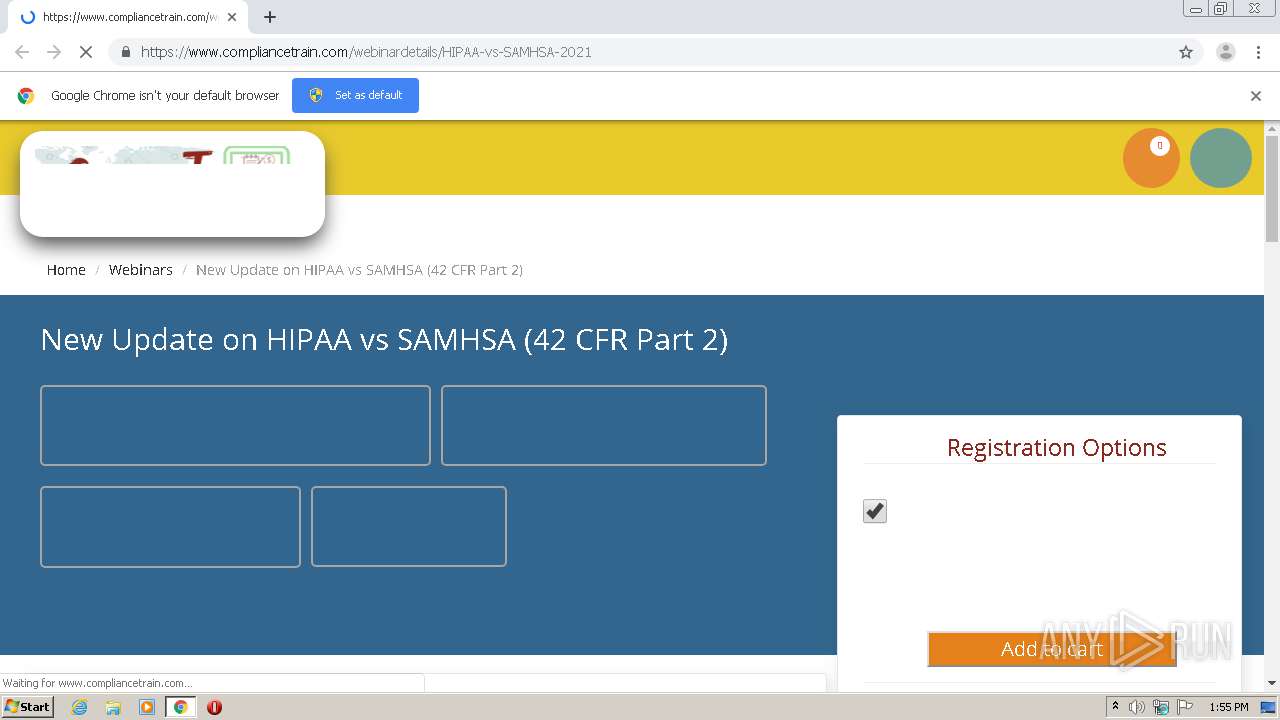Add the webinar to cart
This screenshot has width=1280, height=720.
(1051, 649)
